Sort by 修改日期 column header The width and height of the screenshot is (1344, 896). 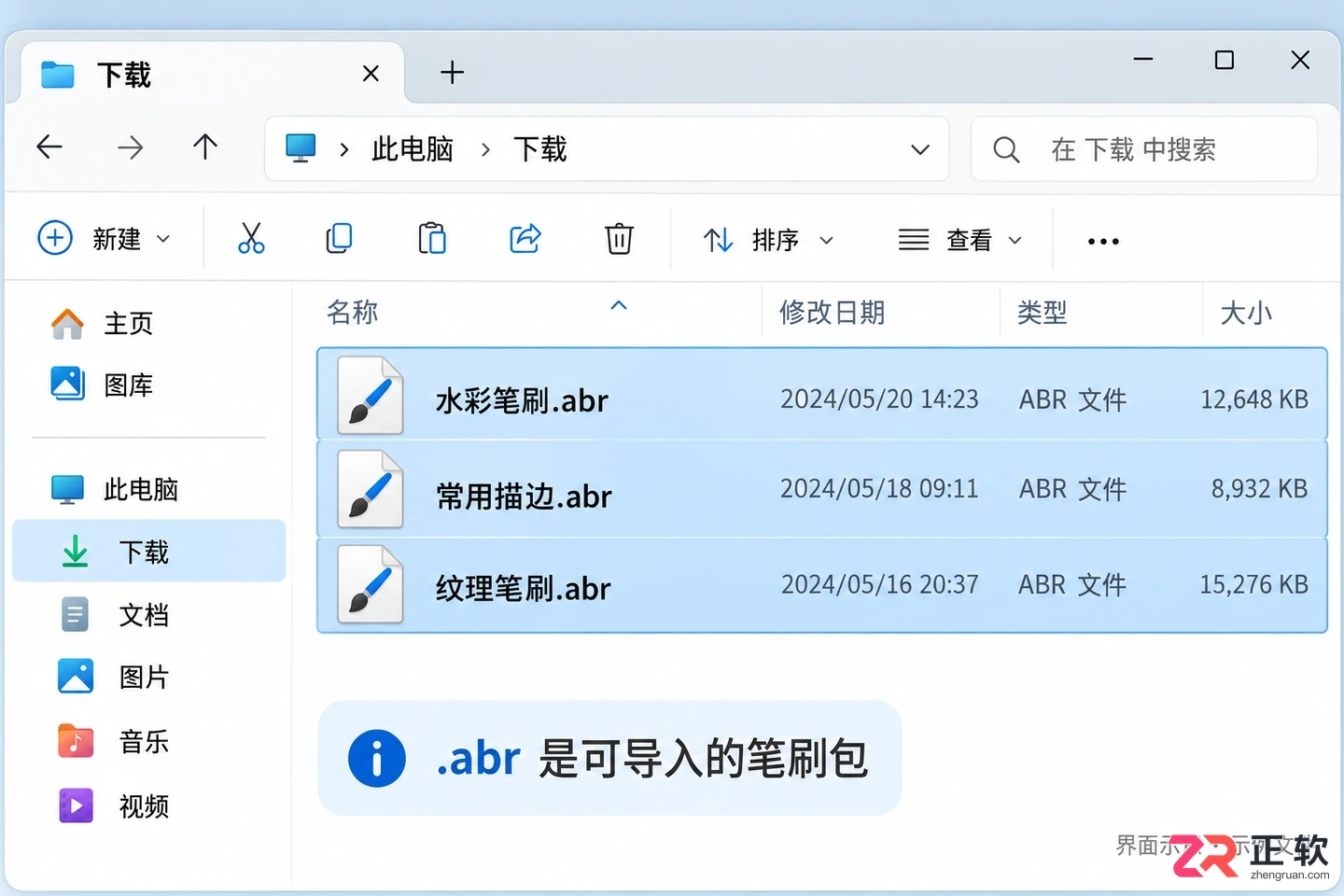(x=832, y=312)
